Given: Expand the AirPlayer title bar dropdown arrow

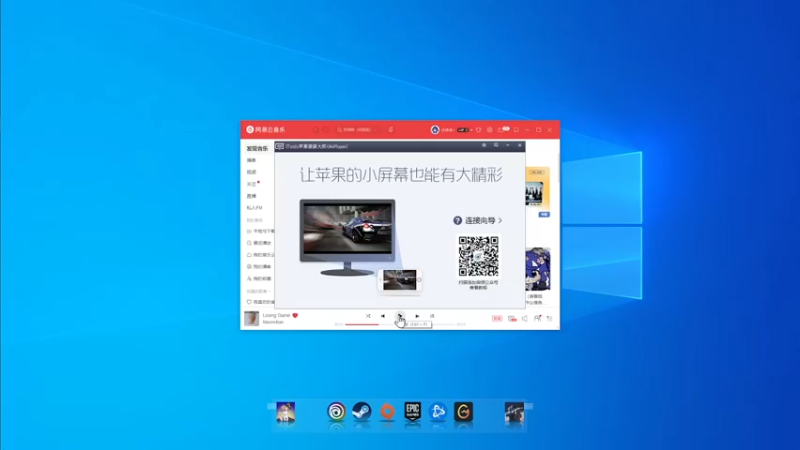Looking at the screenshot, I should (x=508, y=145).
